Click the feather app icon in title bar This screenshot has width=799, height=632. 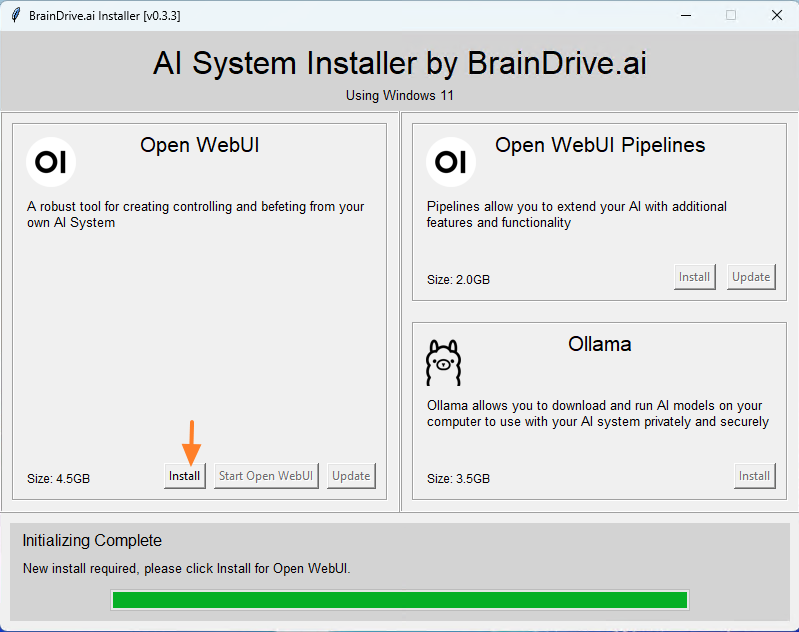click(x=14, y=16)
